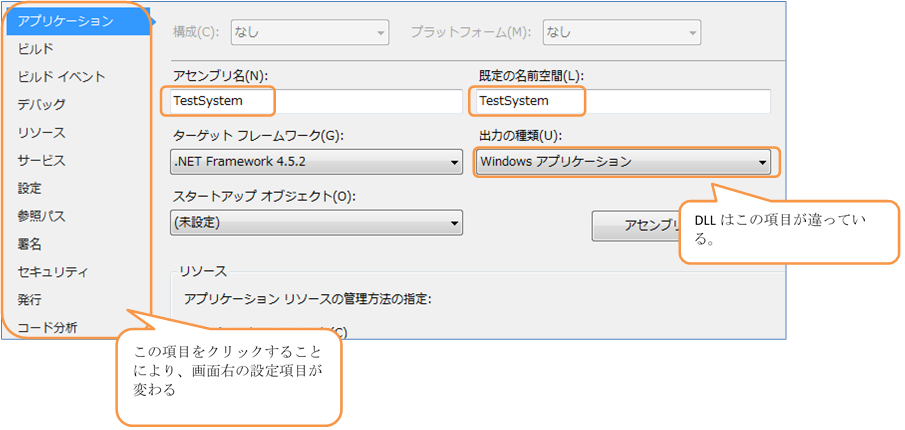Viewport: 905px width, 430px height.
Task: Open the デバッグ tab
Action: coord(42,104)
